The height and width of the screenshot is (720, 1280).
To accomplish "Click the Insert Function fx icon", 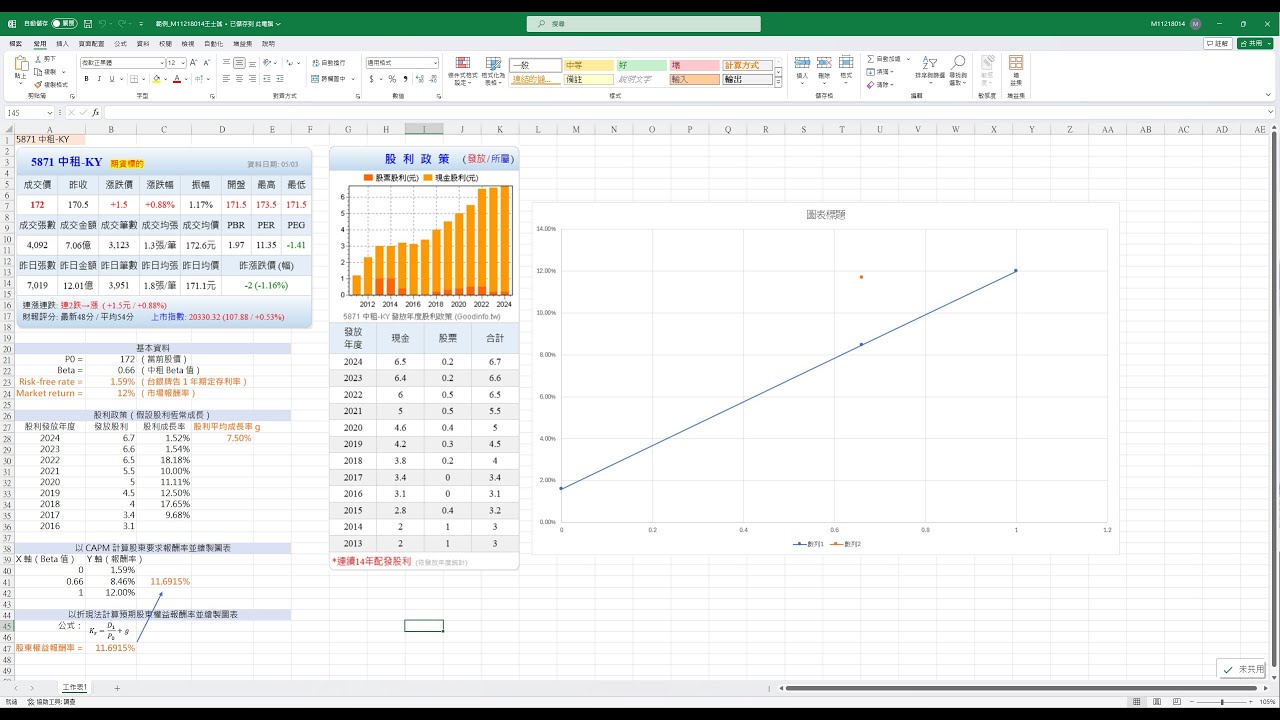I will [x=96, y=113].
